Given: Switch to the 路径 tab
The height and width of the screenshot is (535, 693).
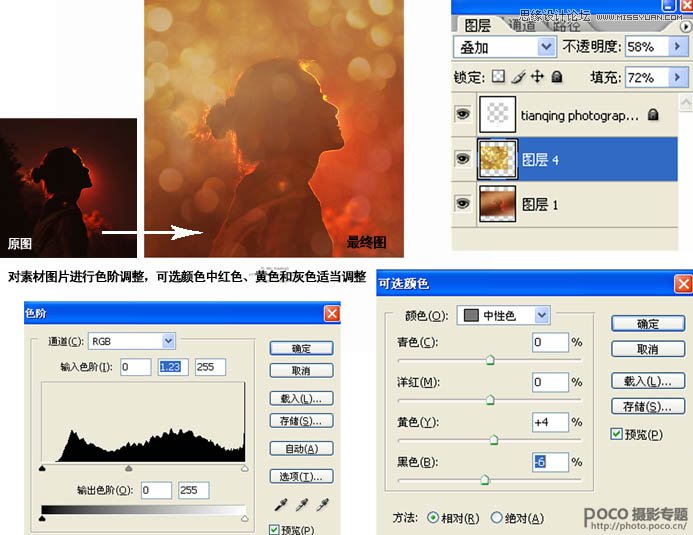Looking at the screenshot, I should tap(566, 26).
